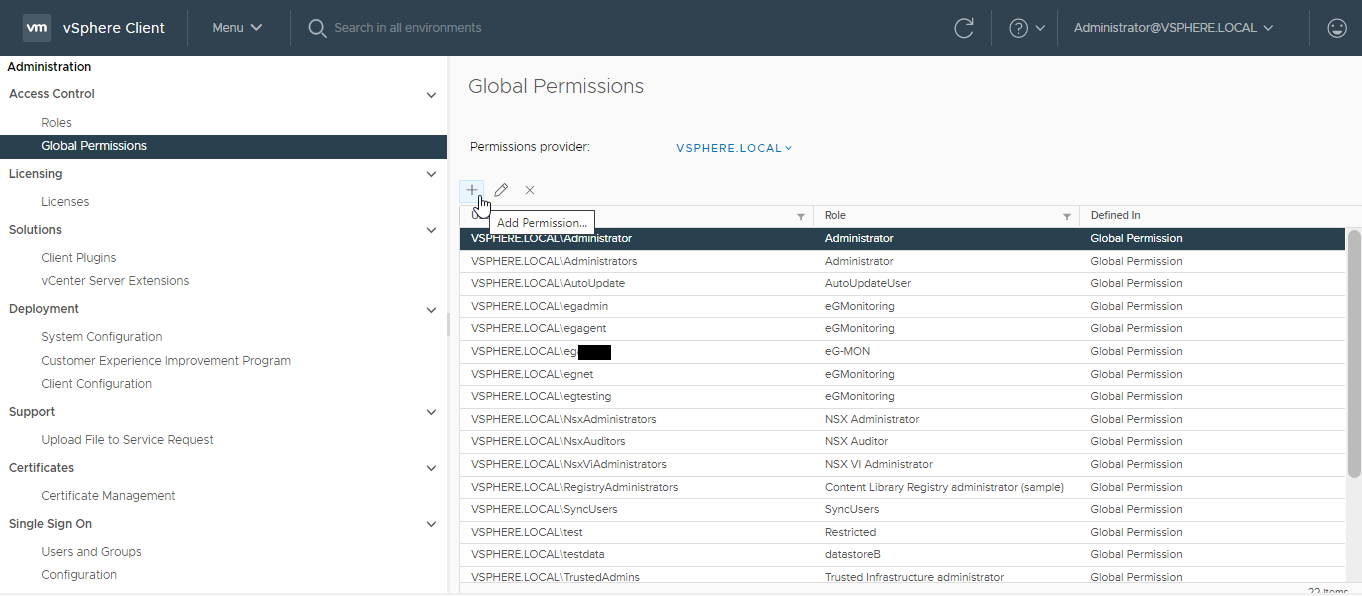Click the Restricted role cell
This screenshot has height=596, width=1362.
click(850, 532)
